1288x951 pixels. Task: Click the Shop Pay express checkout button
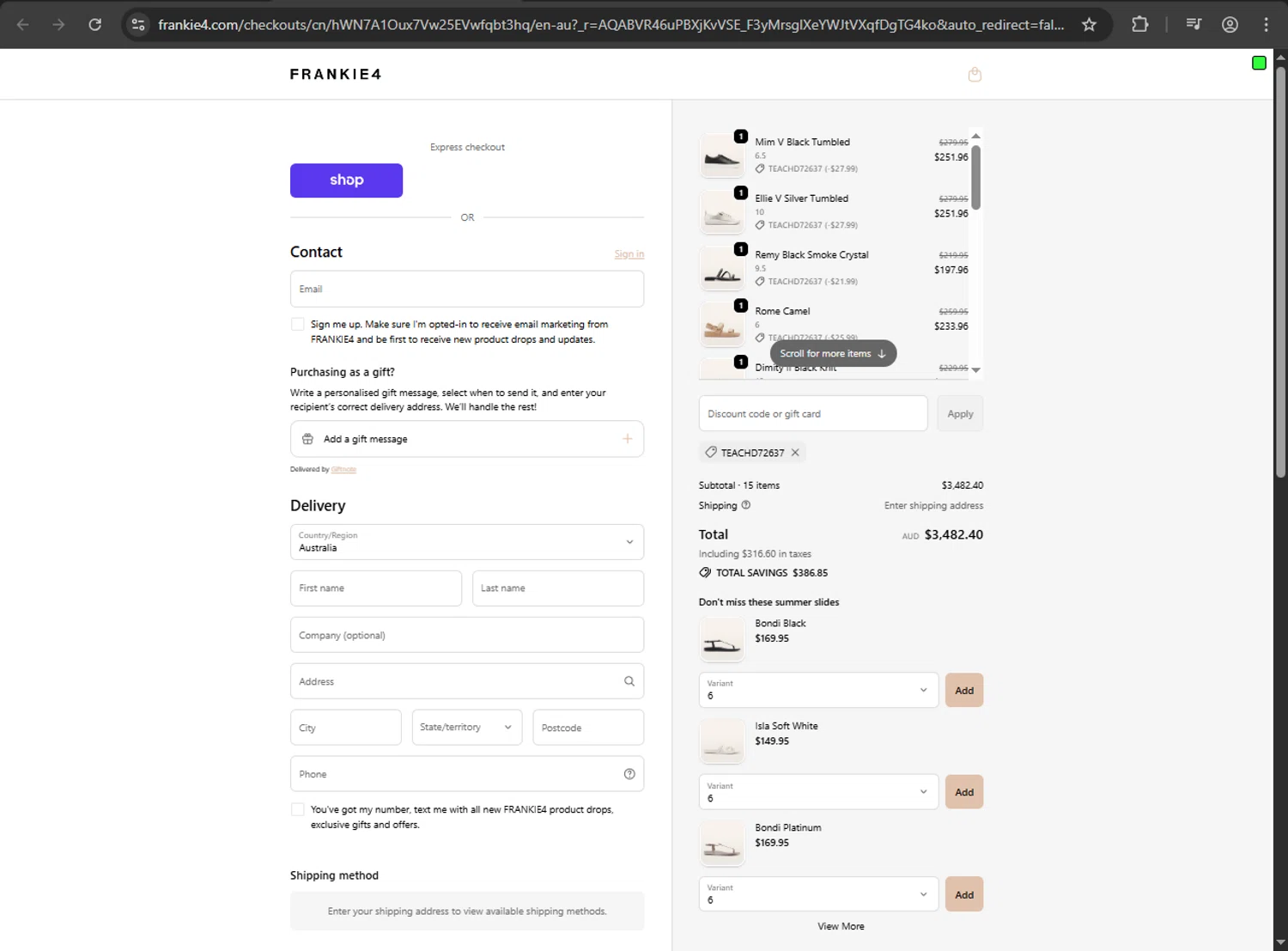pyautogui.click(x=346, y=180)
